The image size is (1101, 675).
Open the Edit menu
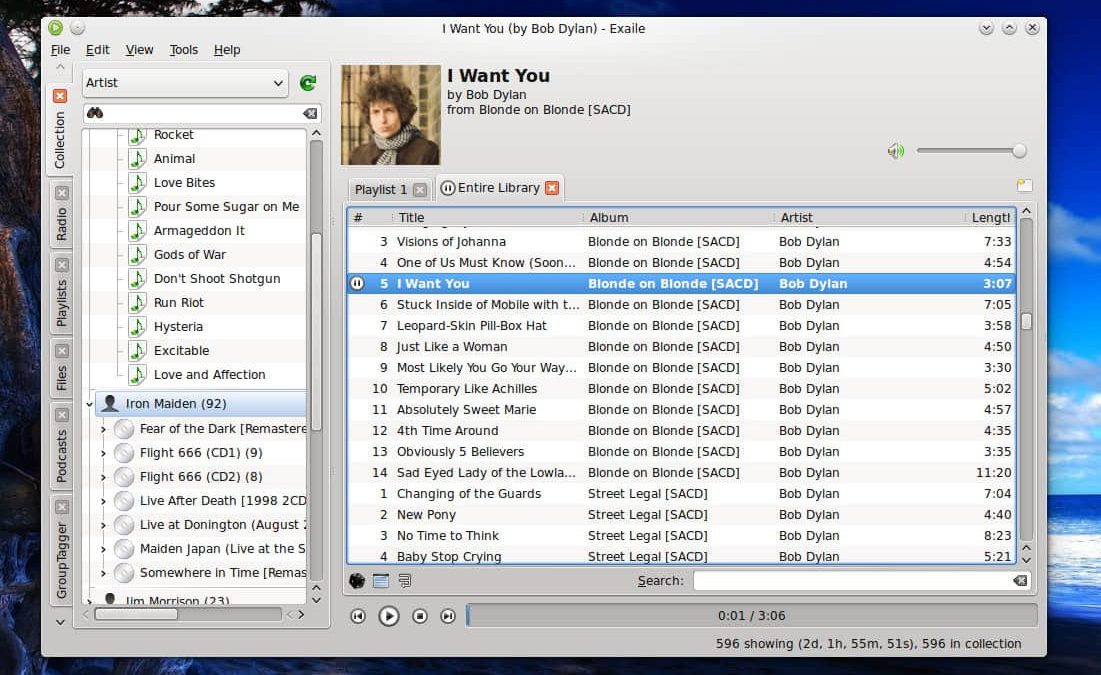coord(98,50)
